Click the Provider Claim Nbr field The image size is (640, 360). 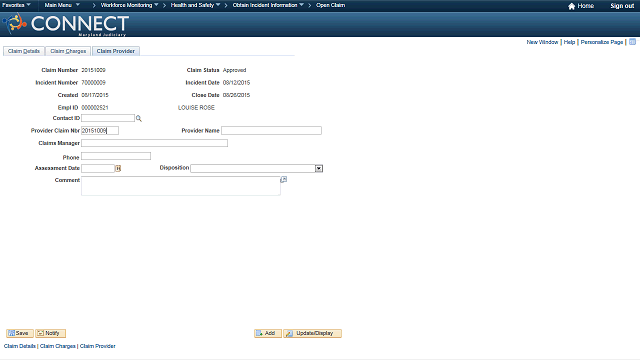[100, 131]
